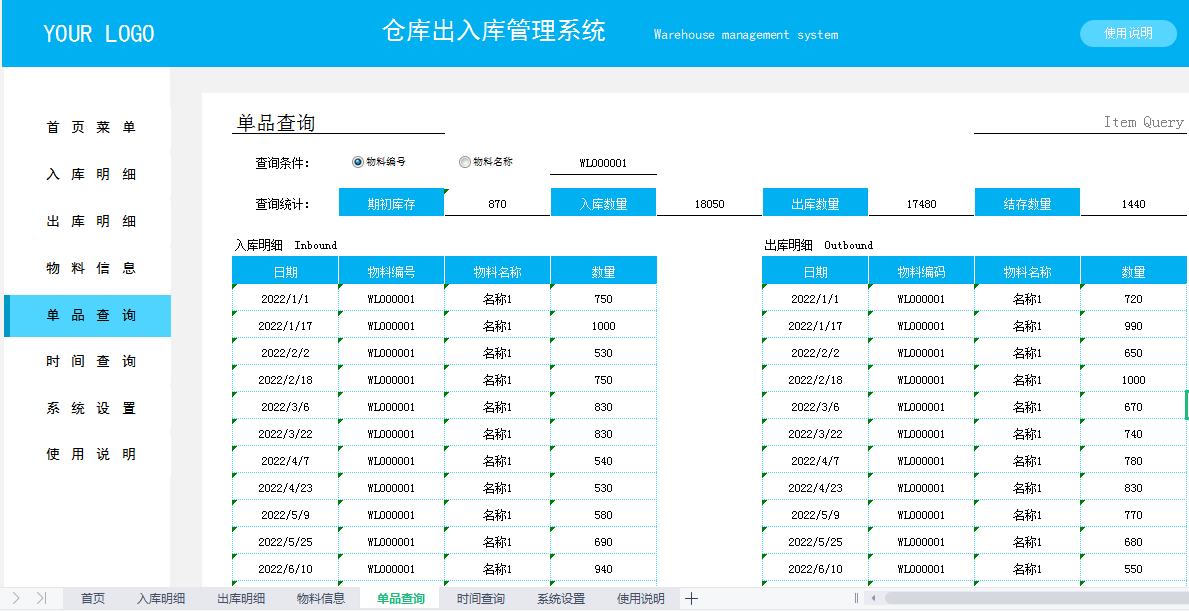
Task: Click outbound quantity 1000 for 2022/2/18
Action: pyautogui.click(x=1134, y=380)
